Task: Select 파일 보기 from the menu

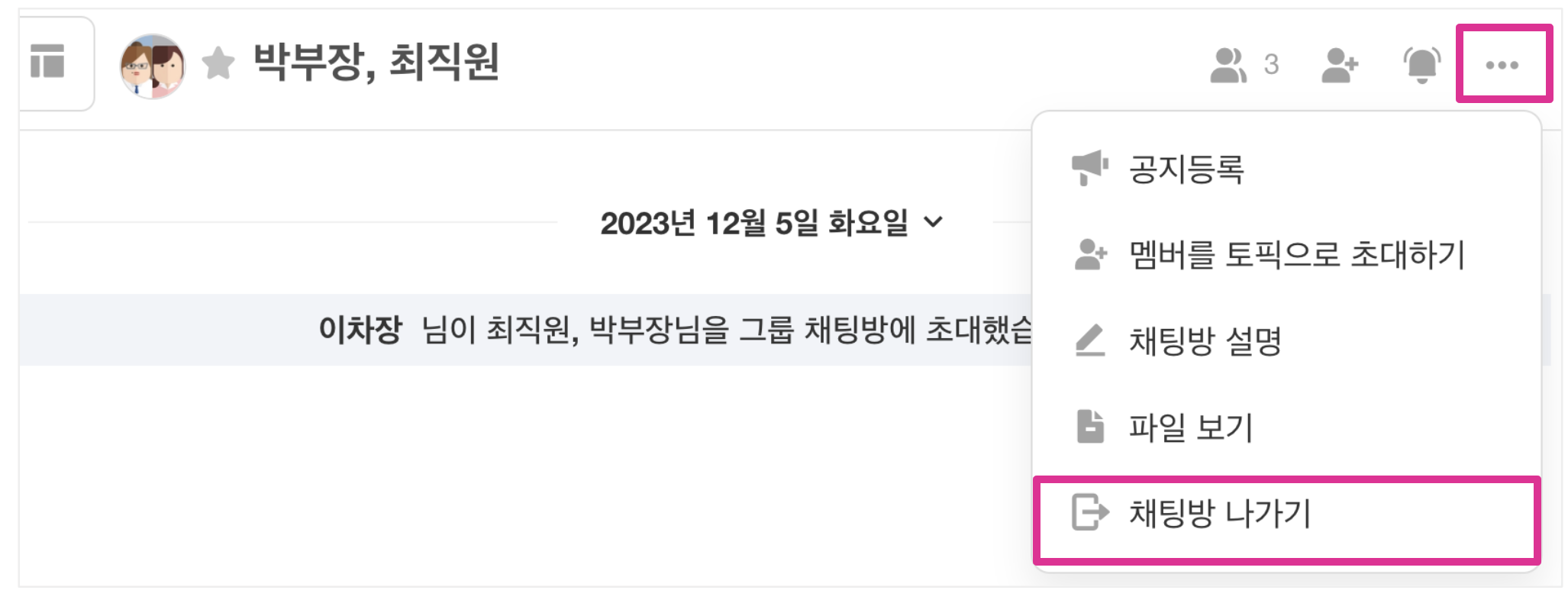Action: [x=1191, y=427]
